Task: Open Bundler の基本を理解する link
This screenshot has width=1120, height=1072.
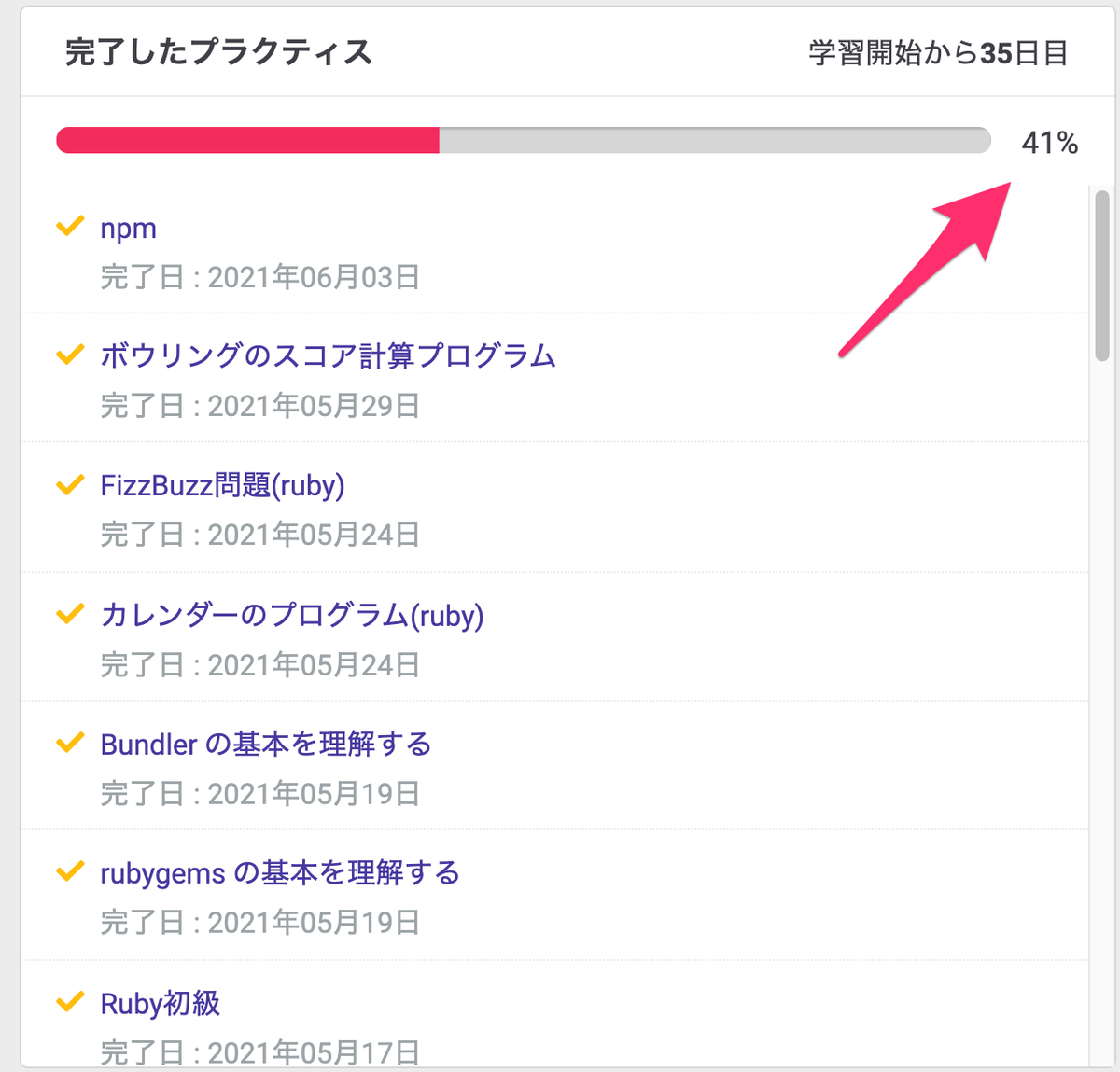Action: point(265,745)
